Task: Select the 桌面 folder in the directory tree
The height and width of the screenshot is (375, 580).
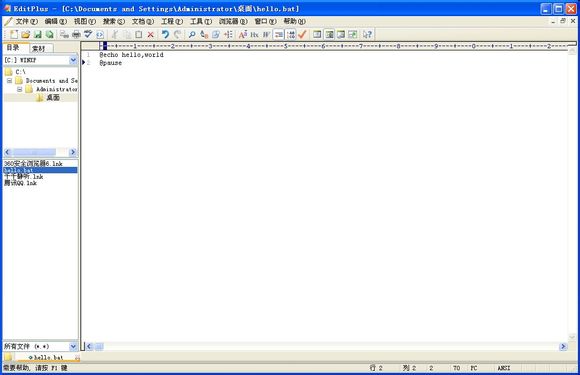Action: point(53,98)
